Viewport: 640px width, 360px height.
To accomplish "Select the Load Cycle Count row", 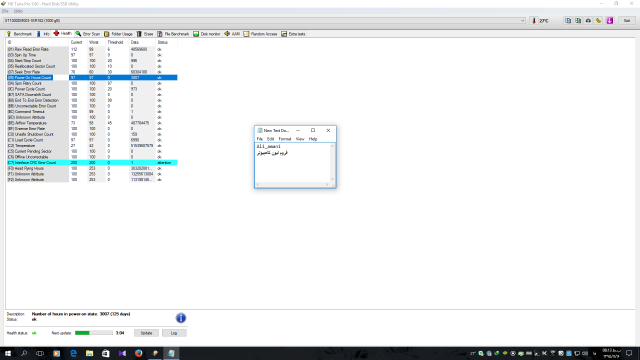I will pyautogui.click(x=92, y=140).
